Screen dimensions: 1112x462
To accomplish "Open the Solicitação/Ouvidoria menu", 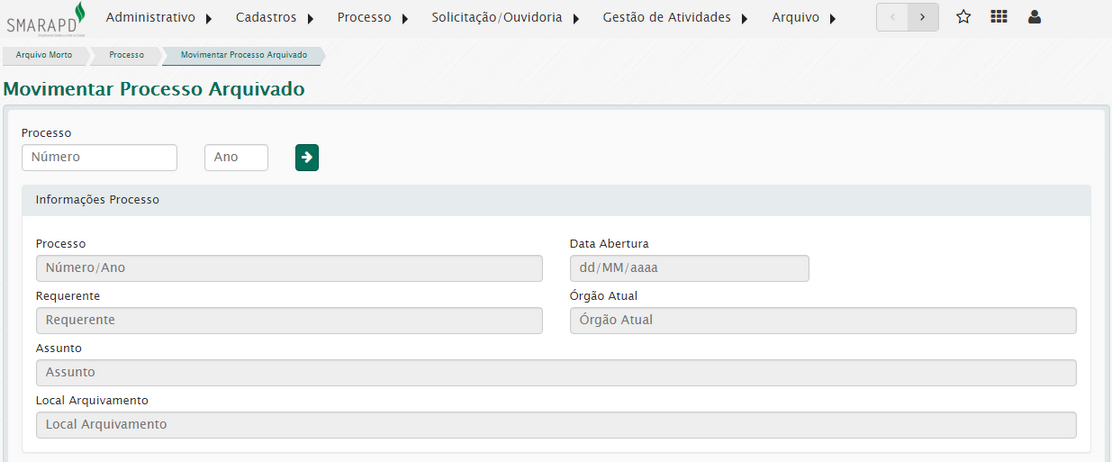I will tap(506, 18).
